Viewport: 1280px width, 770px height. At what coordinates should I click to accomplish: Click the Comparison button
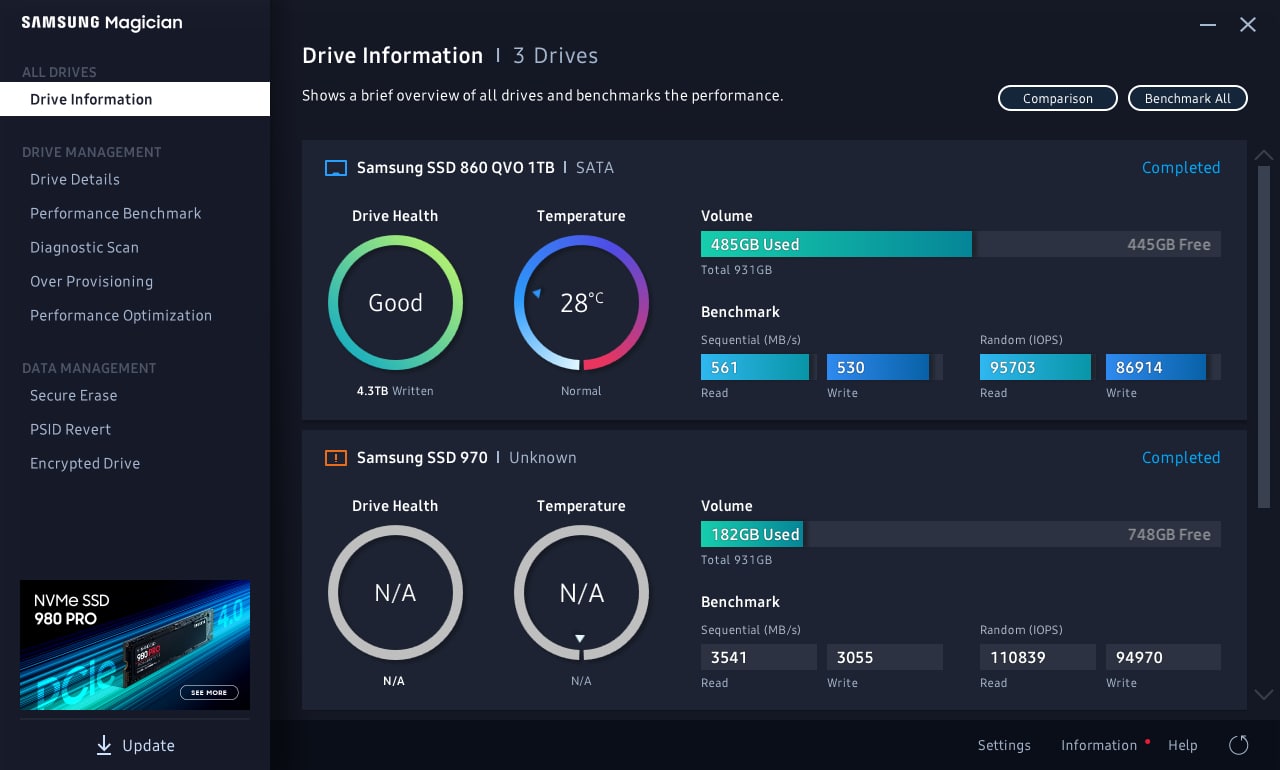[1058, 98]
